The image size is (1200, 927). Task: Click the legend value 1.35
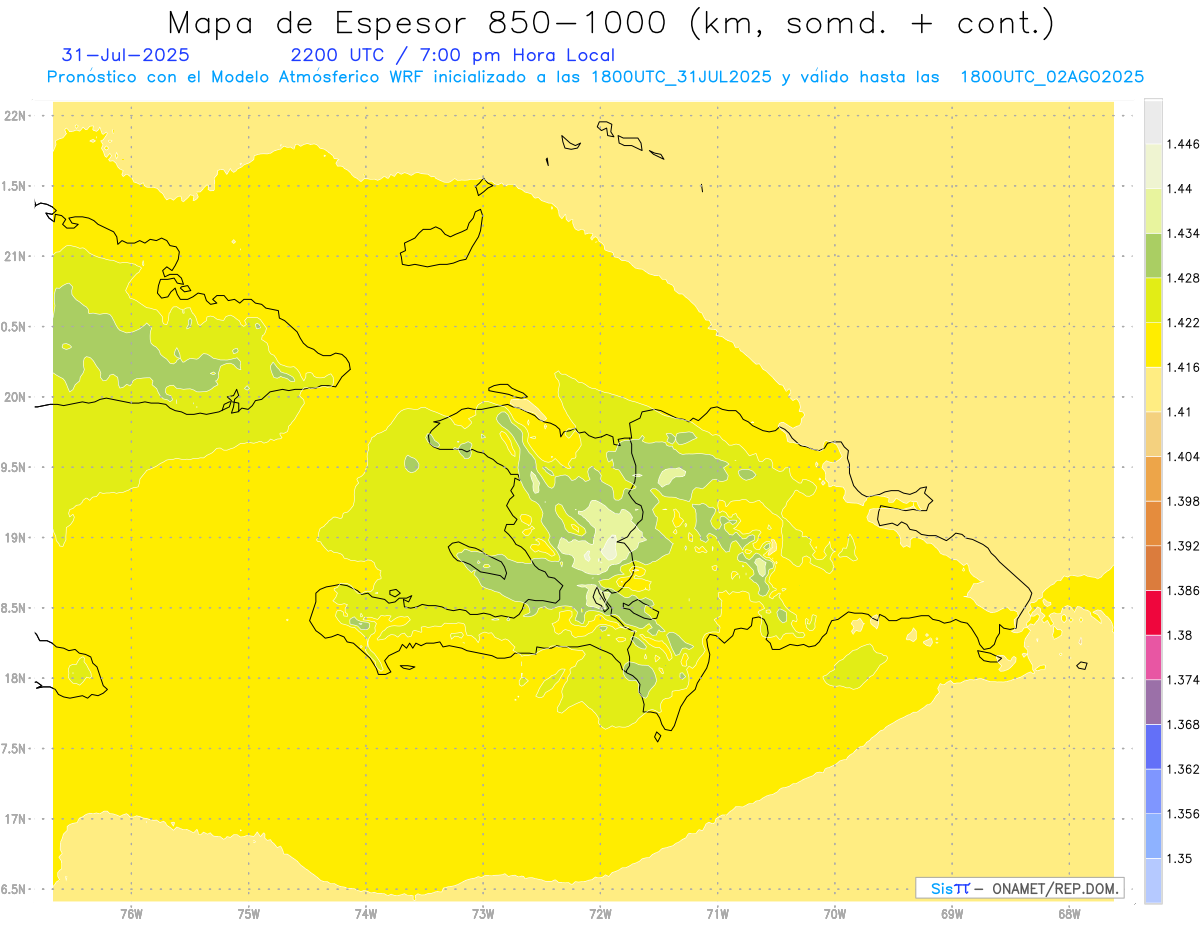pyautogui.click(x=1179, y=858)
